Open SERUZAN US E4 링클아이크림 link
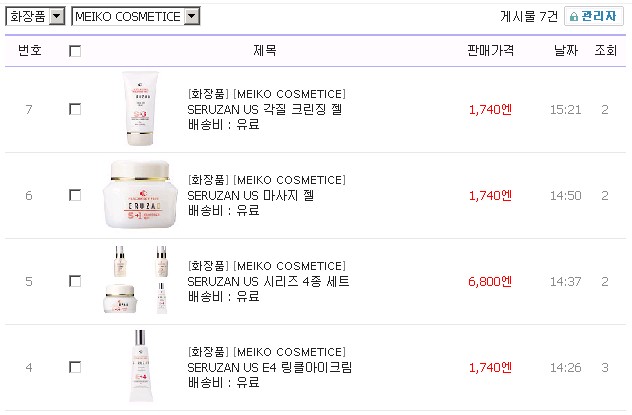The height and width of the screenshot is (415, 632). (x=270, y=367)
